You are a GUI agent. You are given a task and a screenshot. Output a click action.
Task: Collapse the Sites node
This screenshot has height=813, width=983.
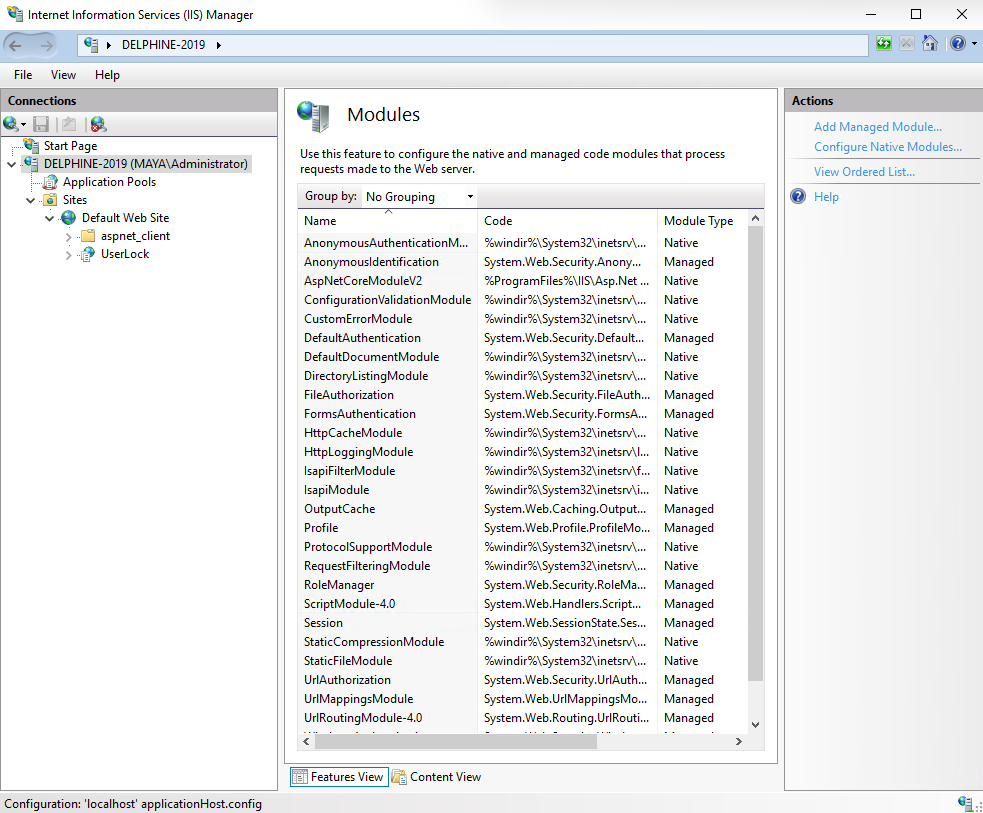tap(30, 201)
